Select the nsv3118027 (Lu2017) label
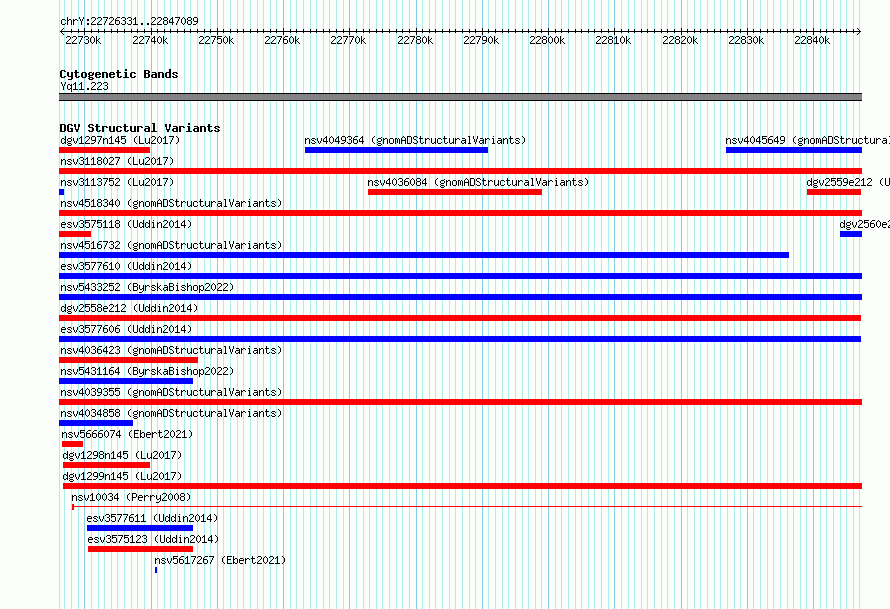The width and height of the screenshot is (890, 609). (x=117, y=161)
